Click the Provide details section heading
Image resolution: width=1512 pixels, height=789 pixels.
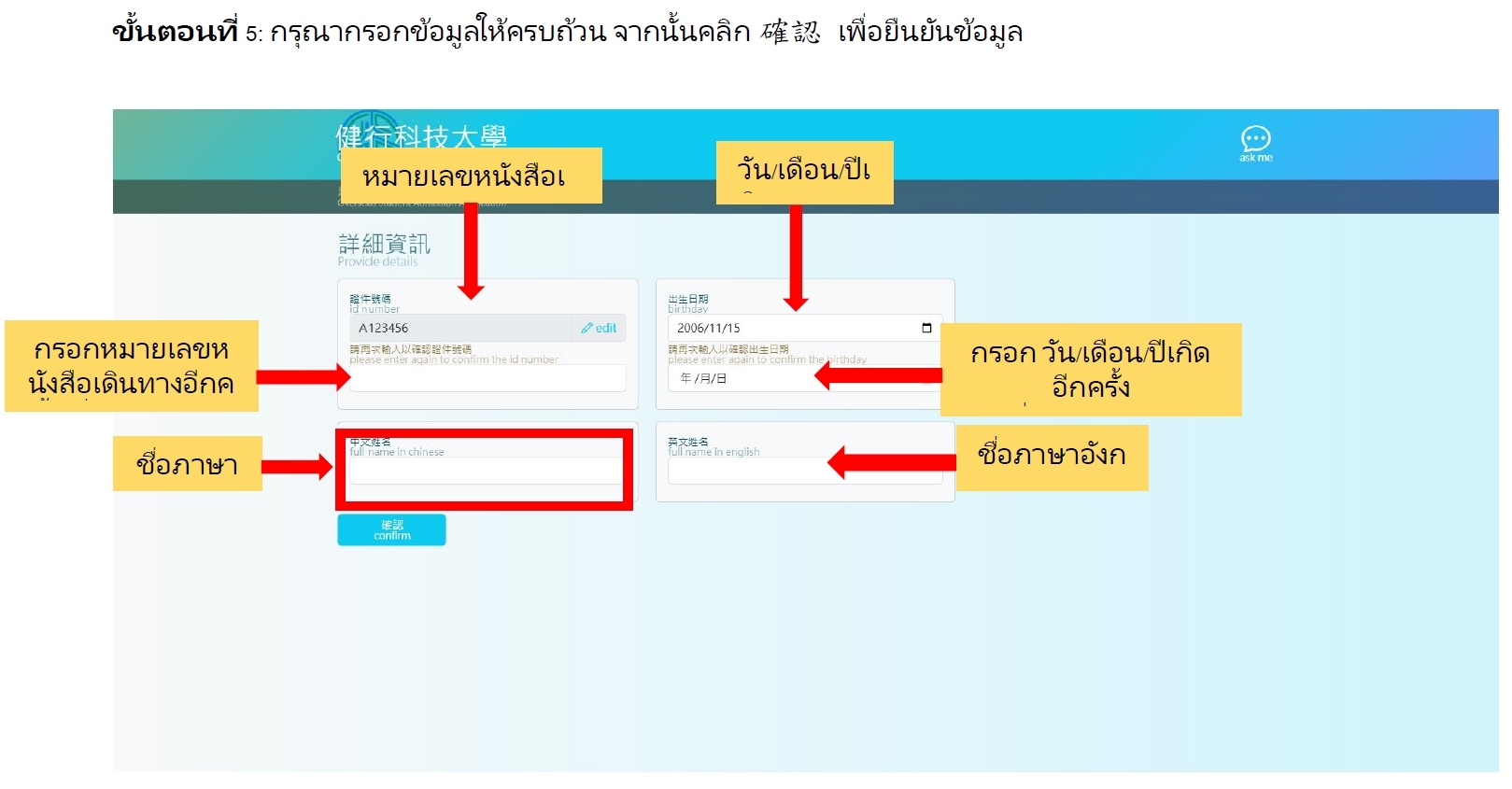click(x=384, y=248)
